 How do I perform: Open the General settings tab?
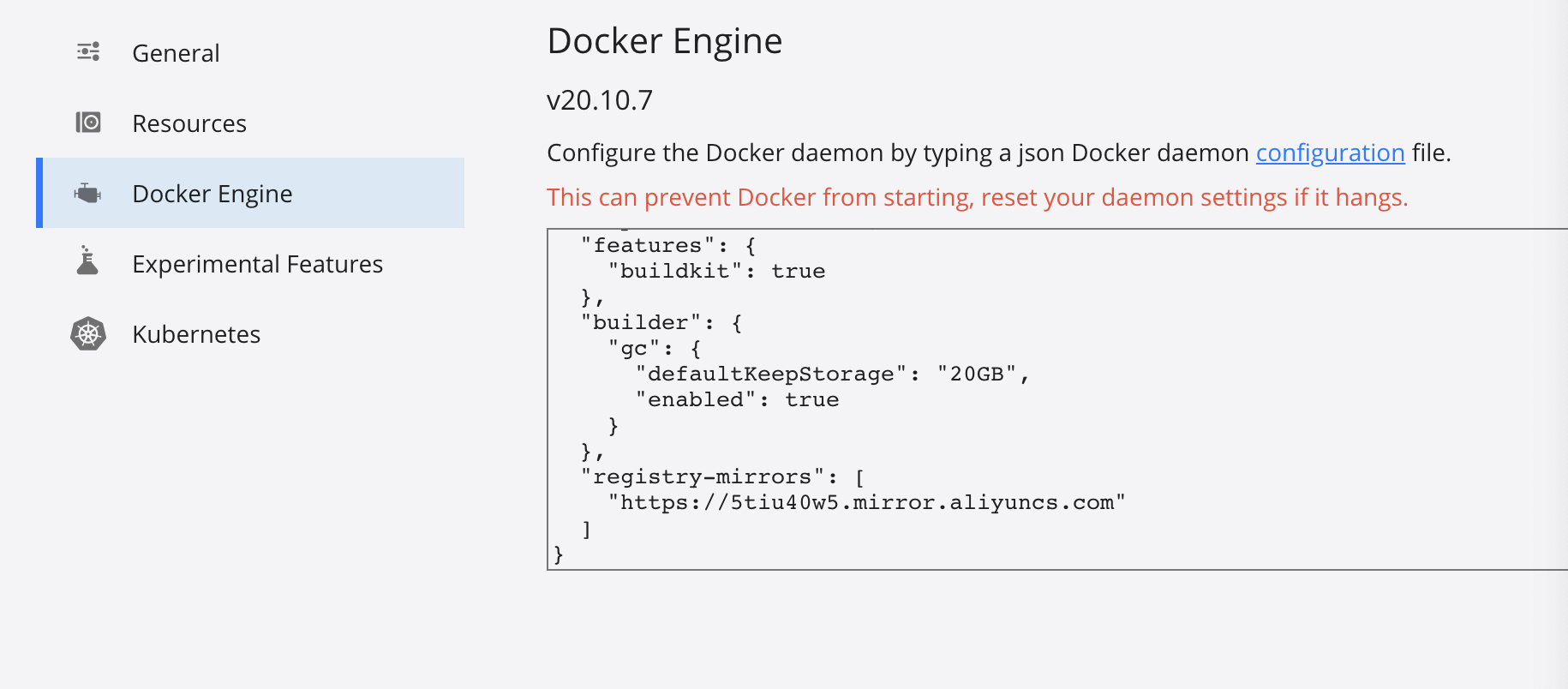click(x=250, y=53)
